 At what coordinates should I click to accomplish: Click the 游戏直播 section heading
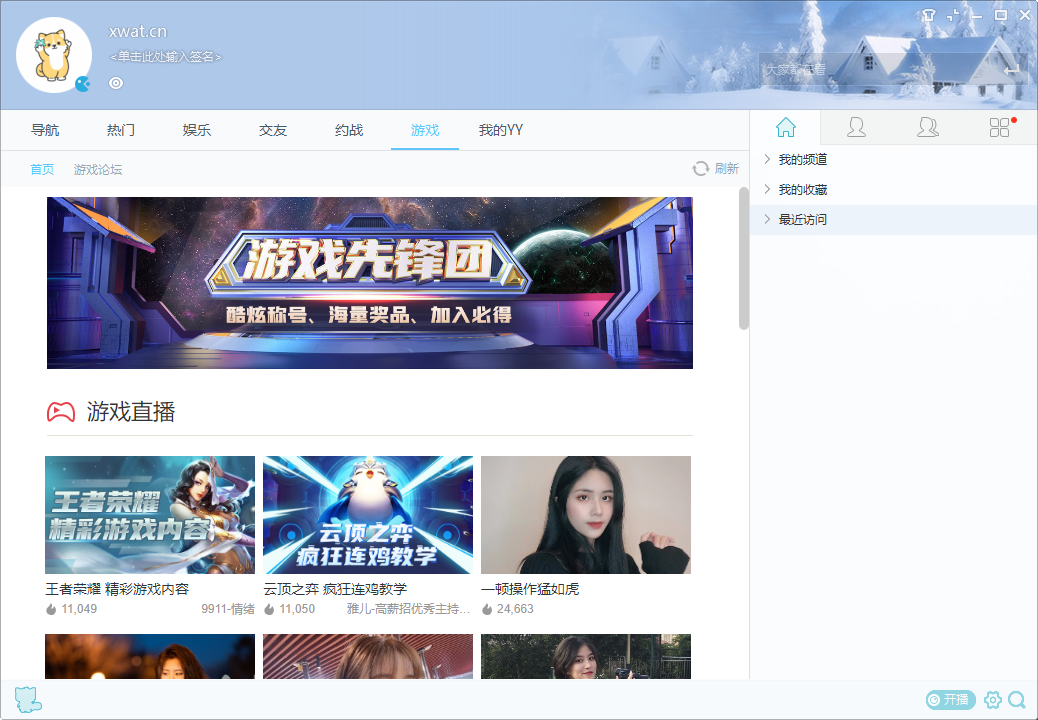tap(131, 412)
